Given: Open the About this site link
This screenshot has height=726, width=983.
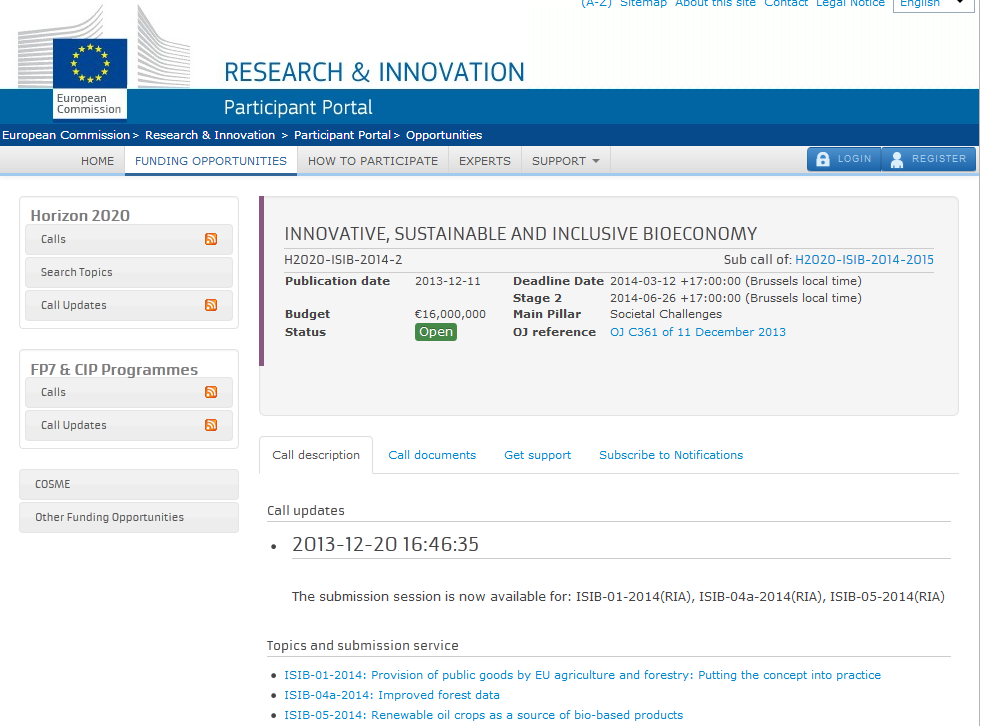Looking at the screenshot, I should coord(715,4).
